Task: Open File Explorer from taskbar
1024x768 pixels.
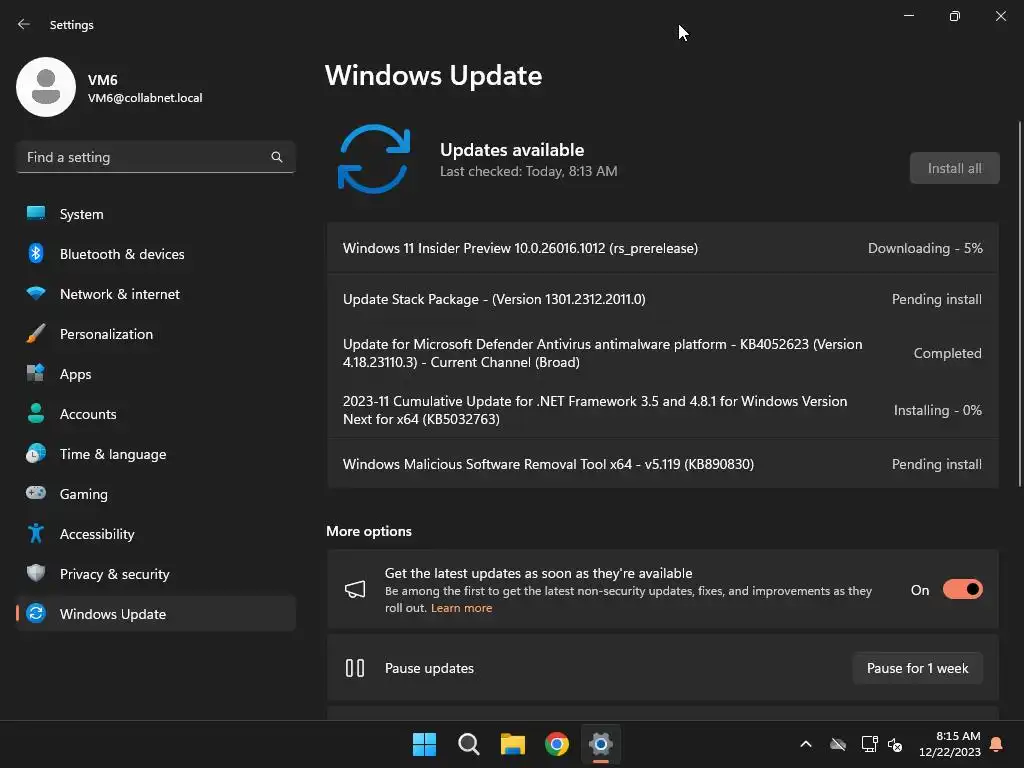Action: [x=513, y=744]
